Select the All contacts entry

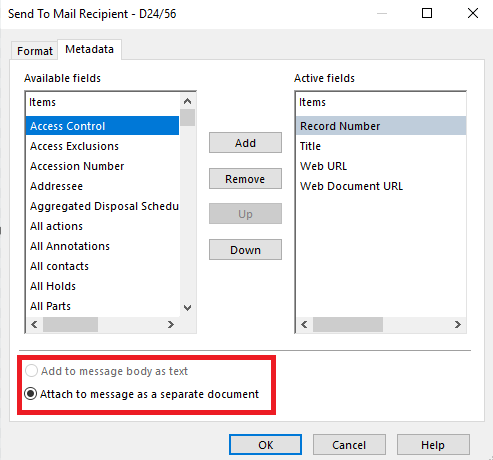point(102,266)
